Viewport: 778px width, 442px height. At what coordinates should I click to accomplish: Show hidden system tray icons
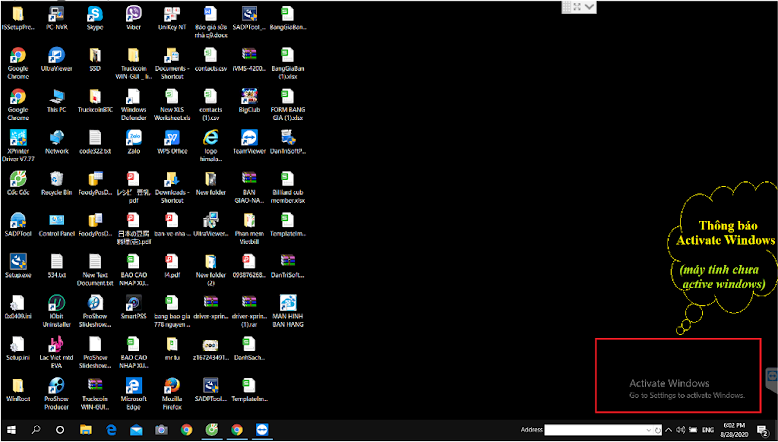(x=668, y=430)
